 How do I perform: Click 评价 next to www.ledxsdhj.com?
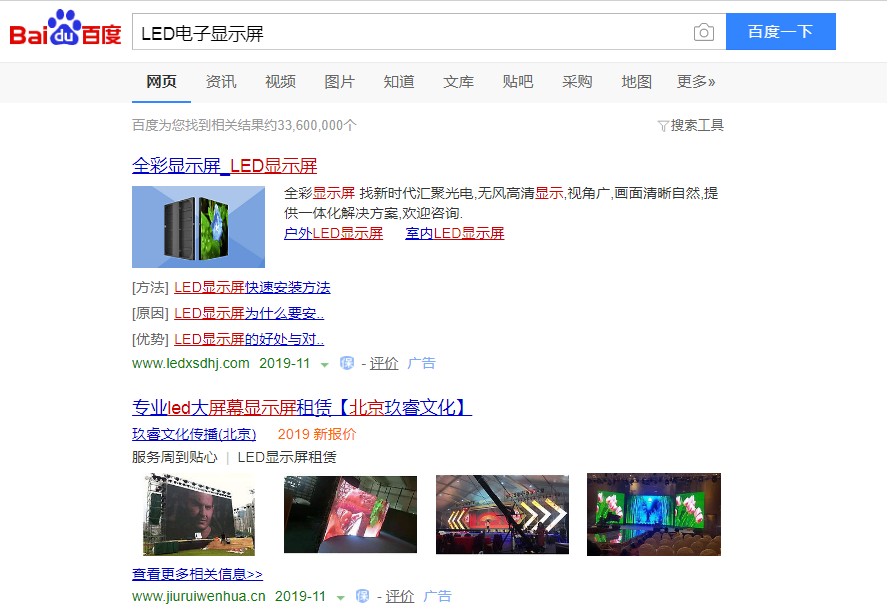(x=384, y=363)
